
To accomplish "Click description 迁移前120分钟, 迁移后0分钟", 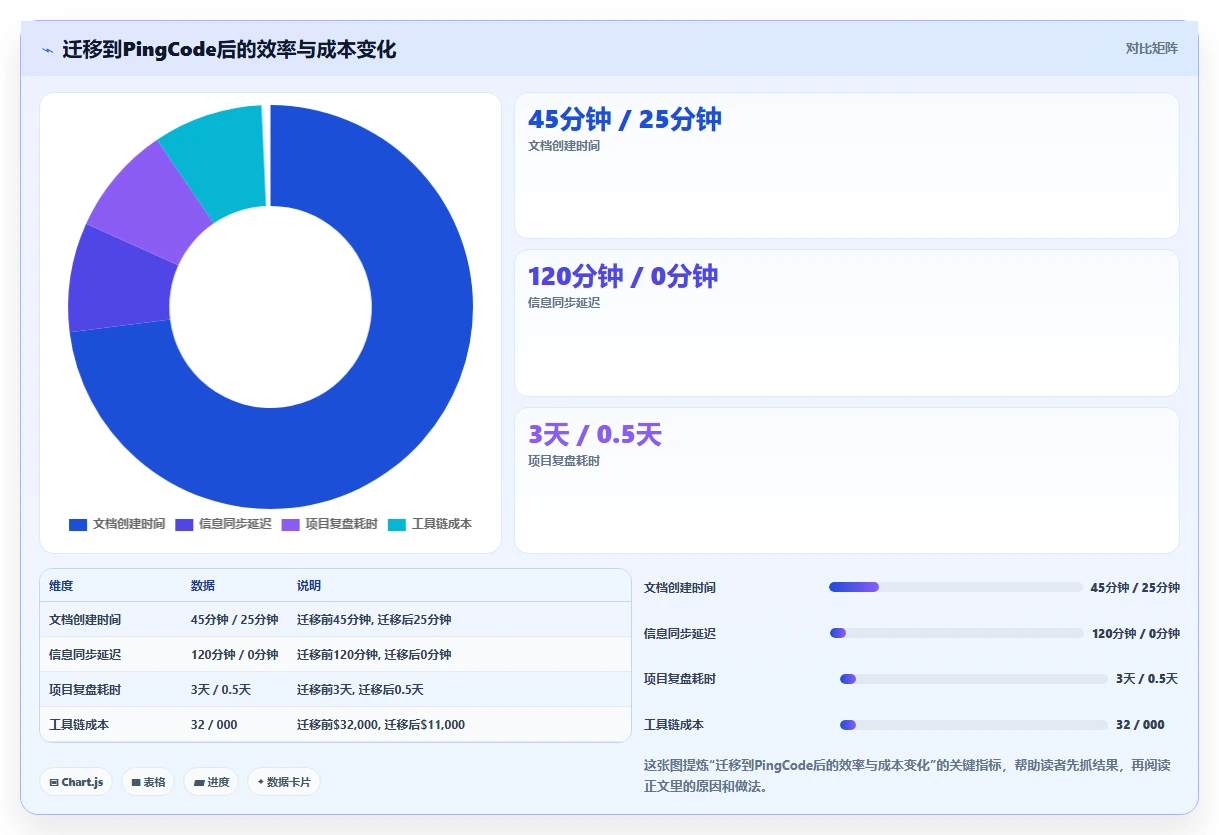I will coord(374,655).
